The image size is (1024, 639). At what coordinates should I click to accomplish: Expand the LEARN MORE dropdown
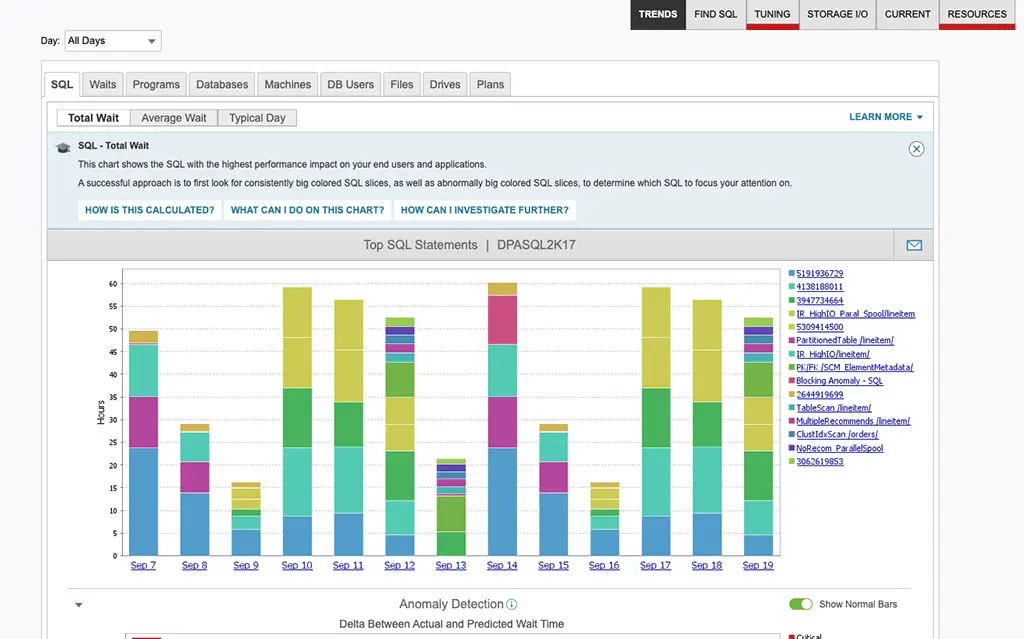pos(886,116)
